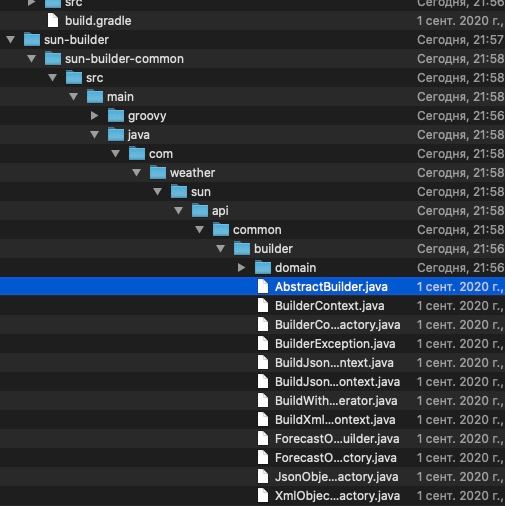Click the ForecastO...uilder.java file icon

tap(263, 438)
